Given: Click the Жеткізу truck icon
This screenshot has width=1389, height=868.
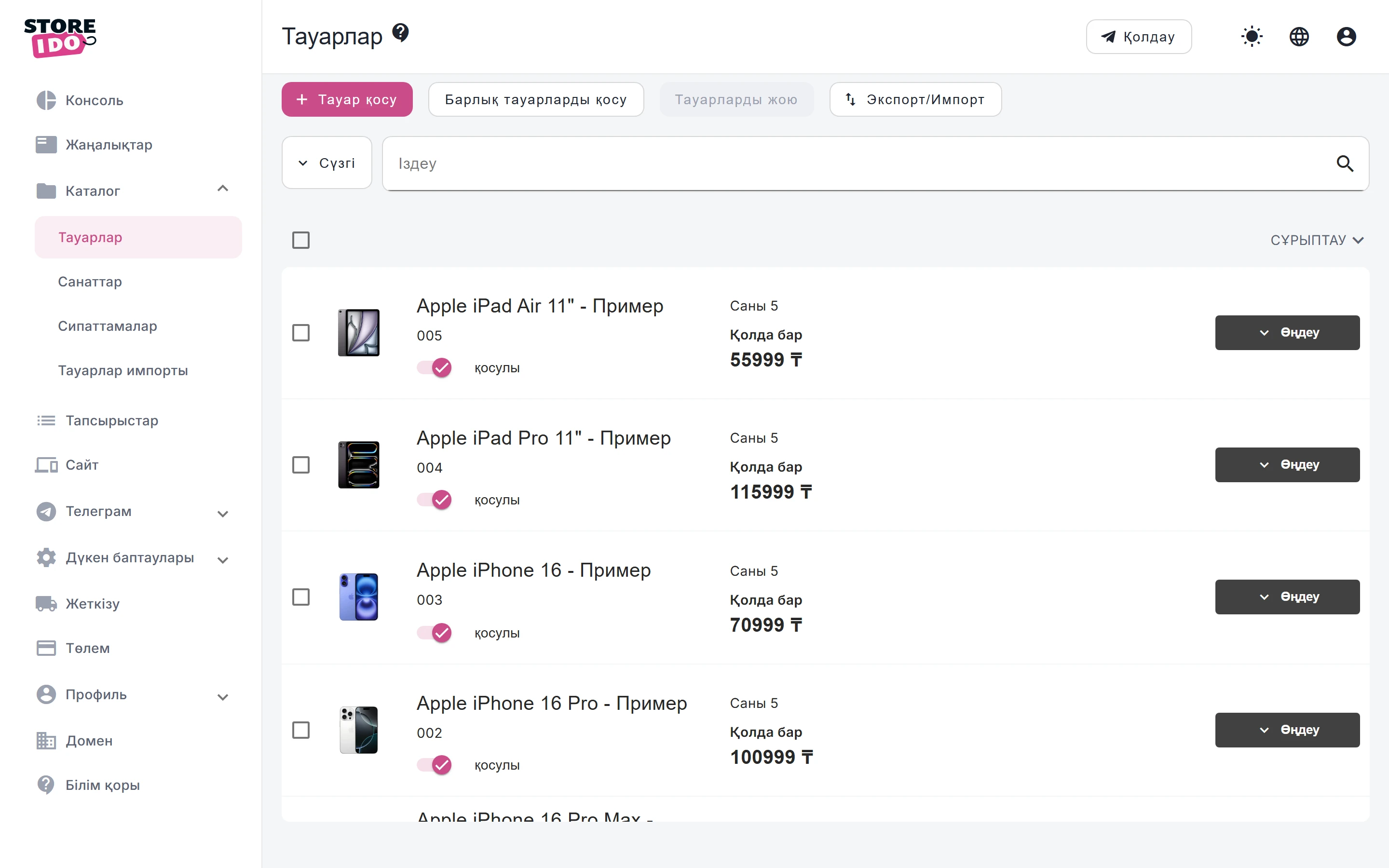Looking at the screenshot, I should tap(46, 603).
